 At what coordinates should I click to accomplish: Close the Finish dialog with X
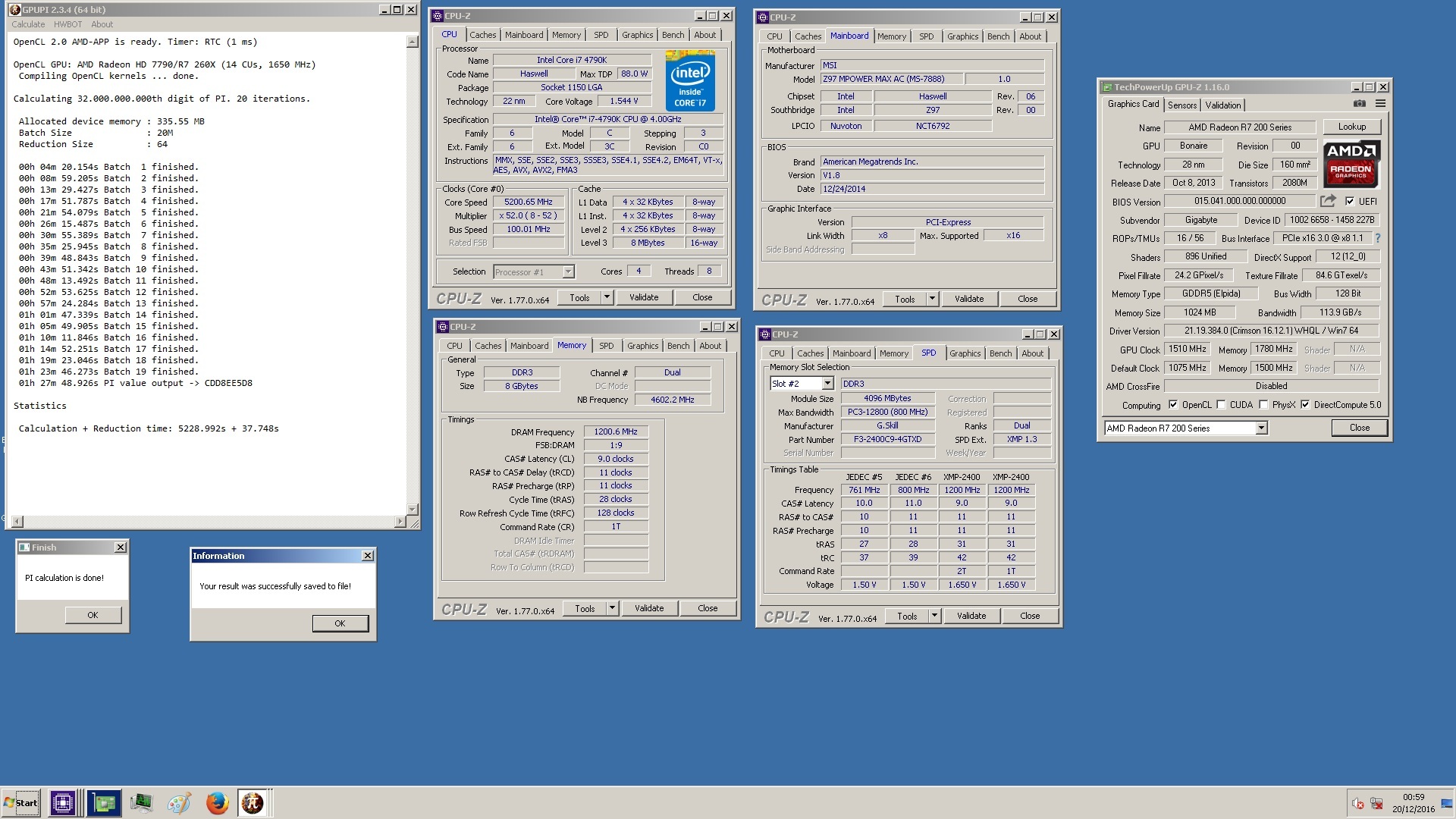[121, 548]
